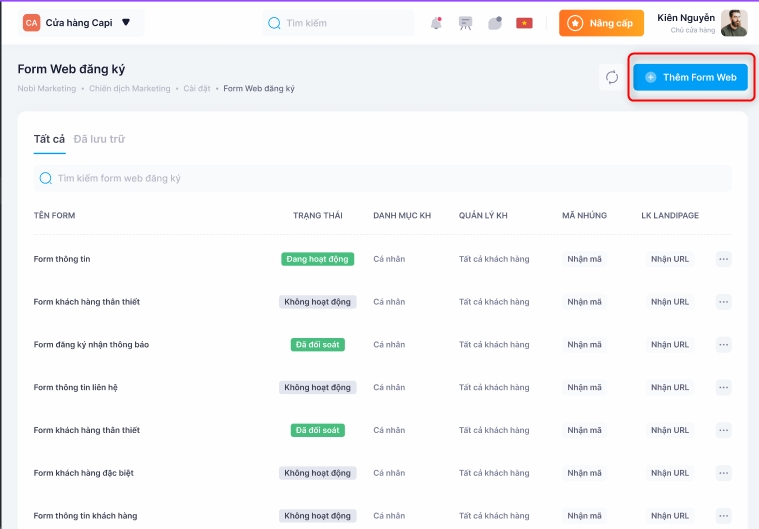Open more options for Form đăng ký nhận thông báo
The image size is (759, 529).
724,345
